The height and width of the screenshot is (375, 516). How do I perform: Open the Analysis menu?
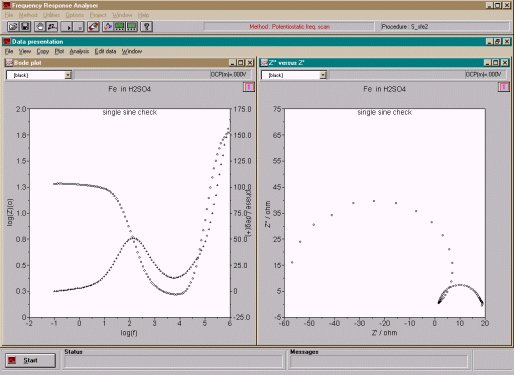tap(79, 51)
